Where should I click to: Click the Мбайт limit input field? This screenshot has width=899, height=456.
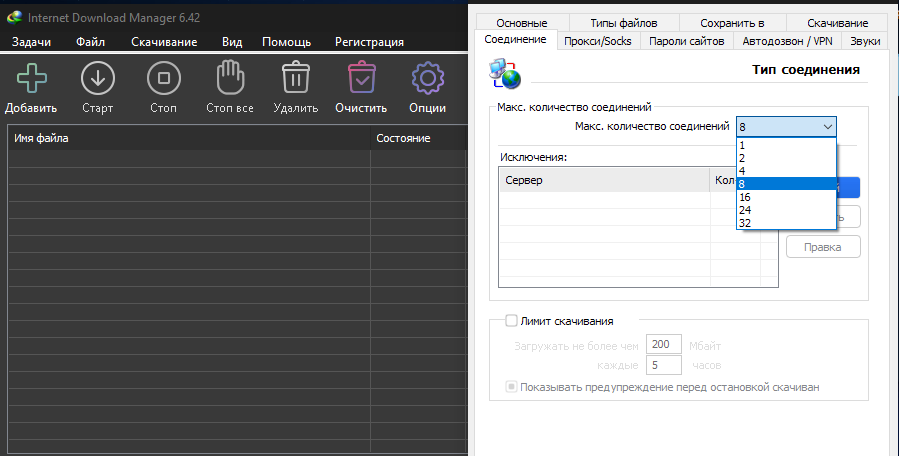click(665, 345)
